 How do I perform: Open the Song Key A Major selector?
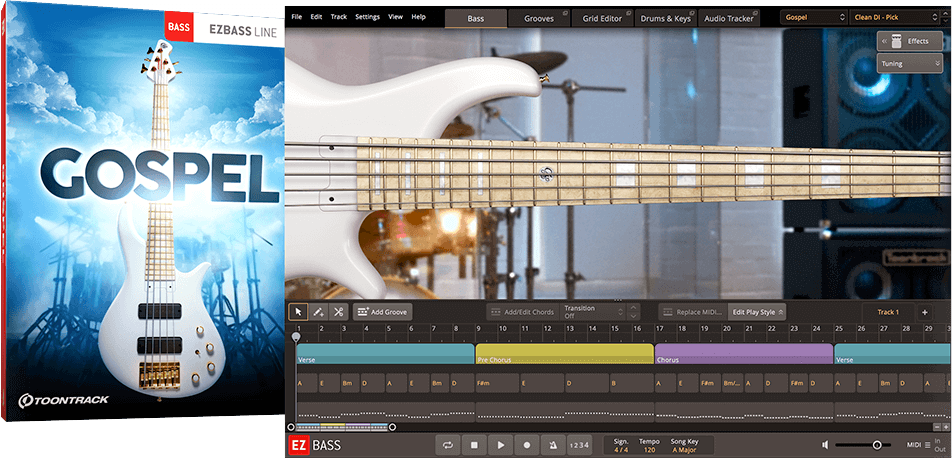[684, 450]
